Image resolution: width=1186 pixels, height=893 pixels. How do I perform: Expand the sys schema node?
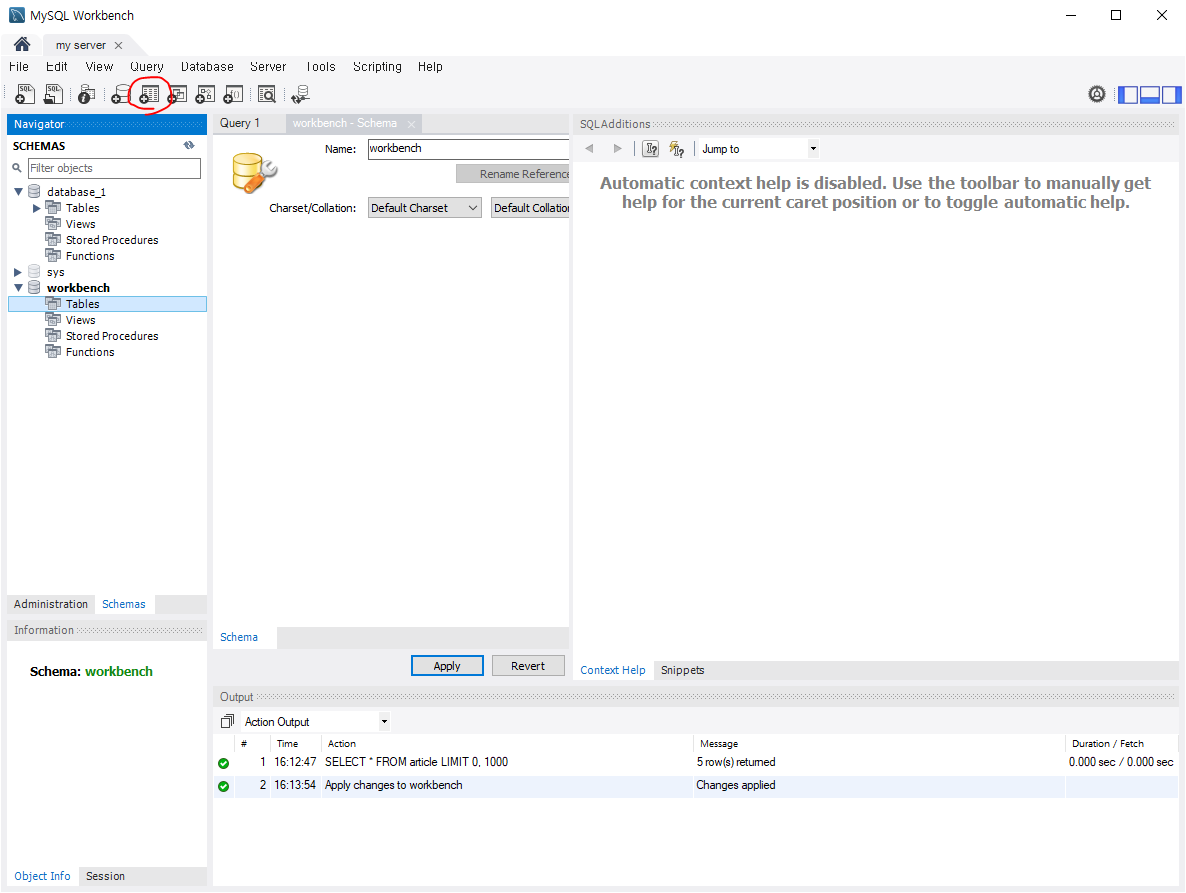click(18, 272)
